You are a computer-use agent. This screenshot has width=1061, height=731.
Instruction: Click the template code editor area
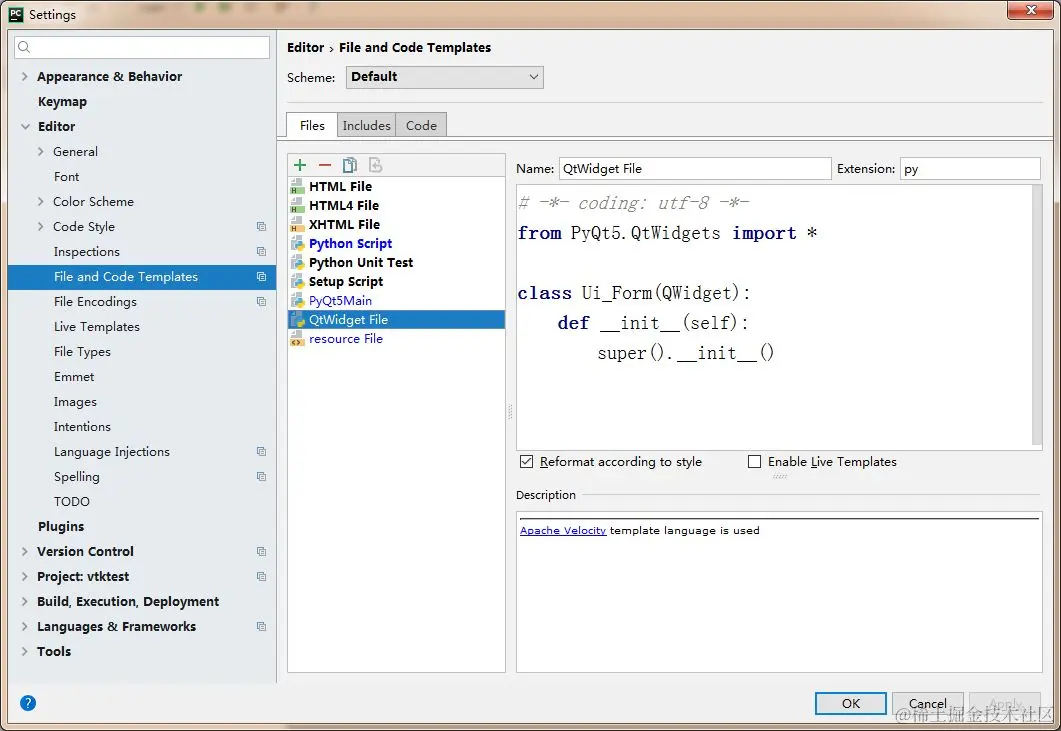[774, 317]
